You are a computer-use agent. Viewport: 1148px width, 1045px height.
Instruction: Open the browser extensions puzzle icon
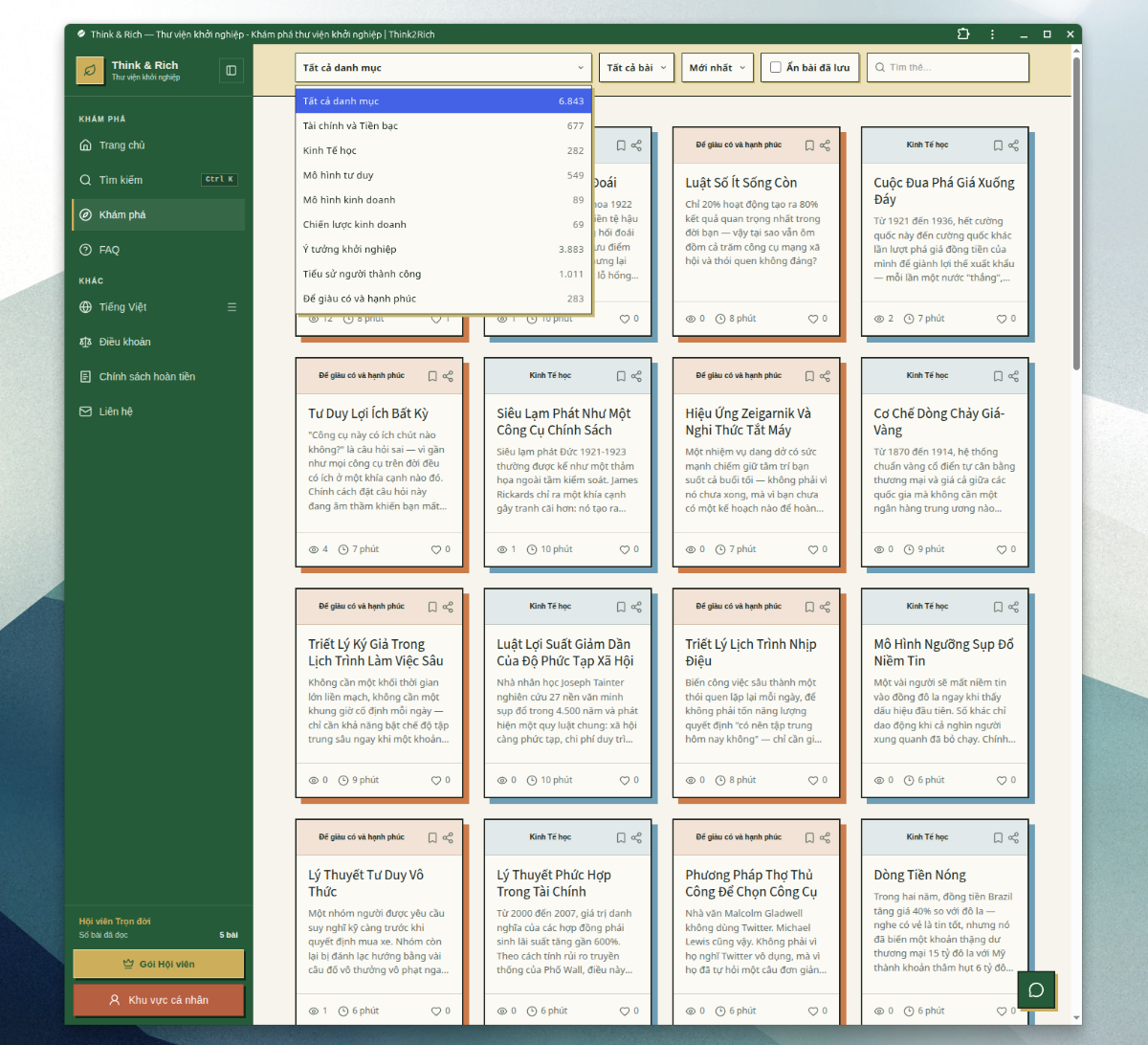[963, 33]
